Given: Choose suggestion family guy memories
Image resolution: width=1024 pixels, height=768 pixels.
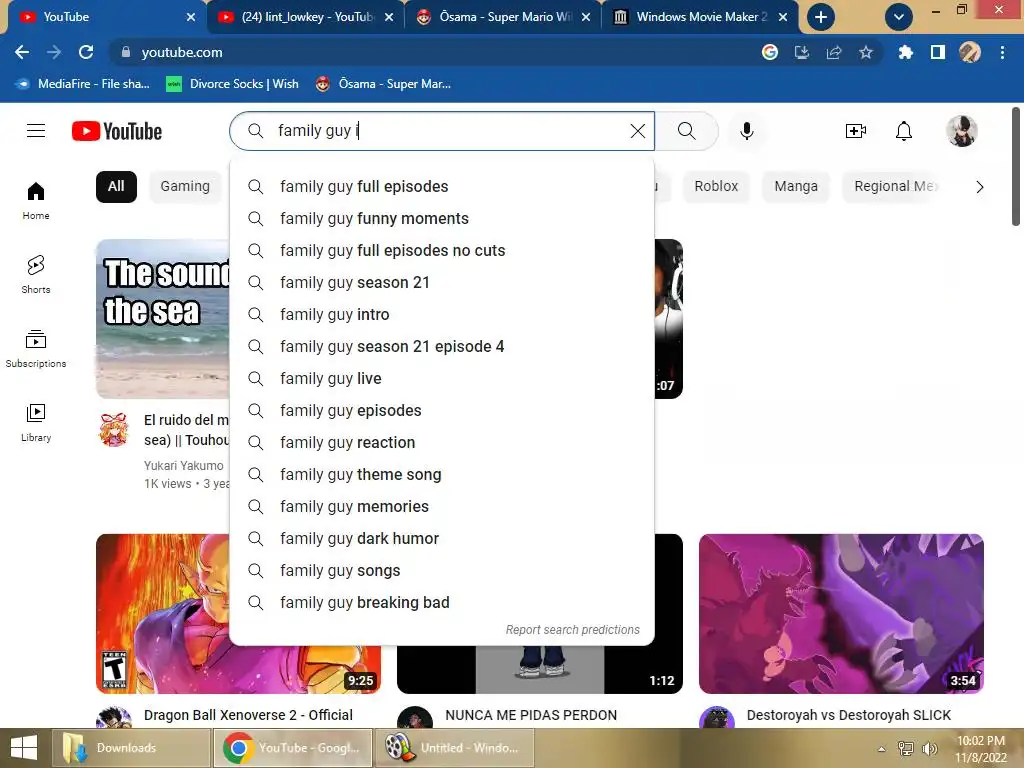Looking at the screenshot, I should (x=442, y=507).
